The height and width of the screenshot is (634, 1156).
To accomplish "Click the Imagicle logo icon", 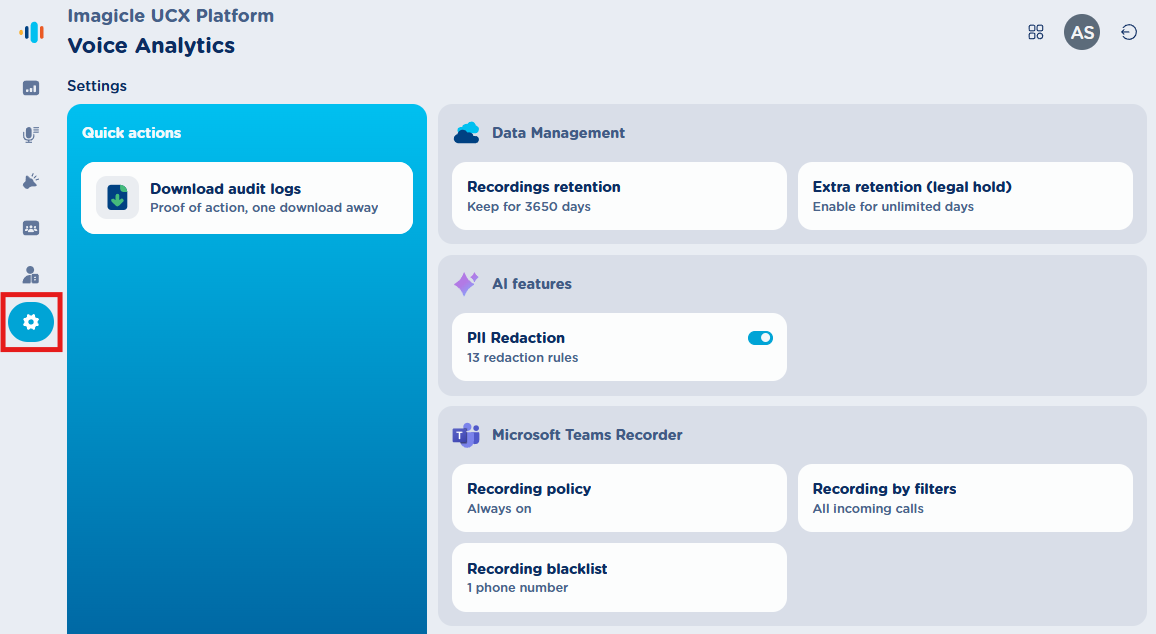I will [32, 32].
